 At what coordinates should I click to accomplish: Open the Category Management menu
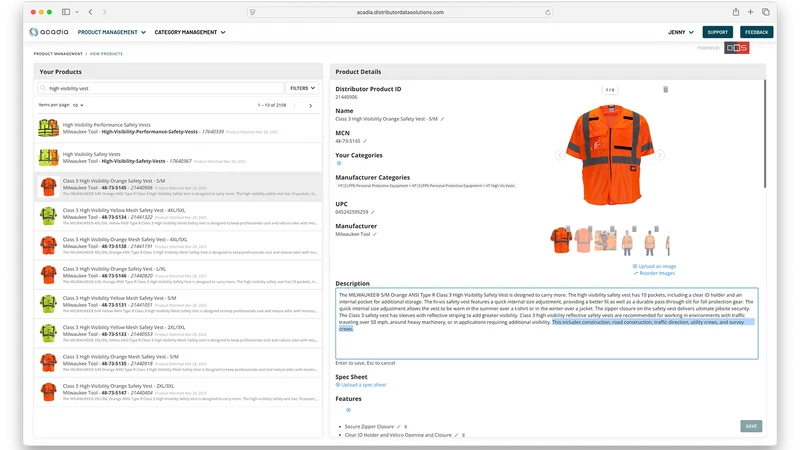coord(190,32)
